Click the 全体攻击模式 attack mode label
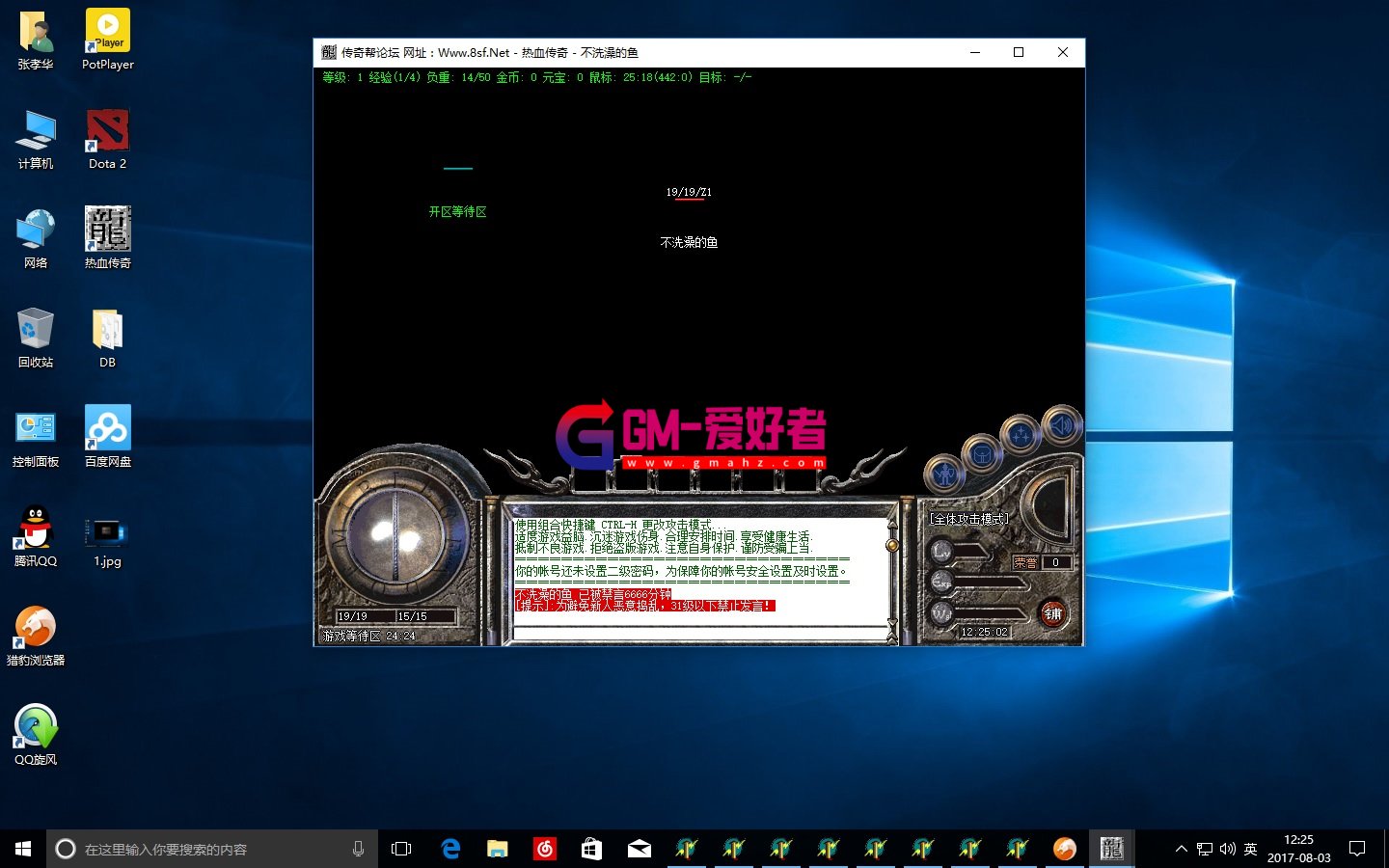Image resolution: width=1389 pixels, height=868 pixels. pyautogui.click(x=969, y=519)
